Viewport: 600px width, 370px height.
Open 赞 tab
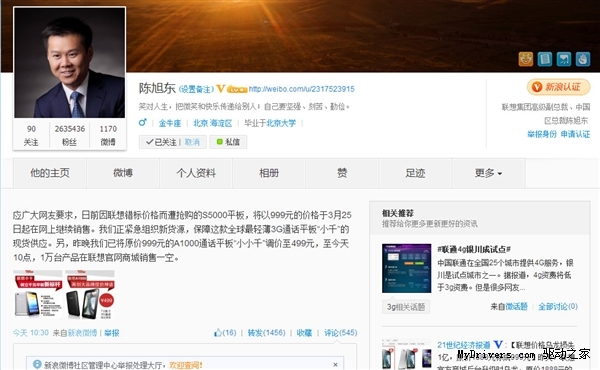click(x=342, y=173)
